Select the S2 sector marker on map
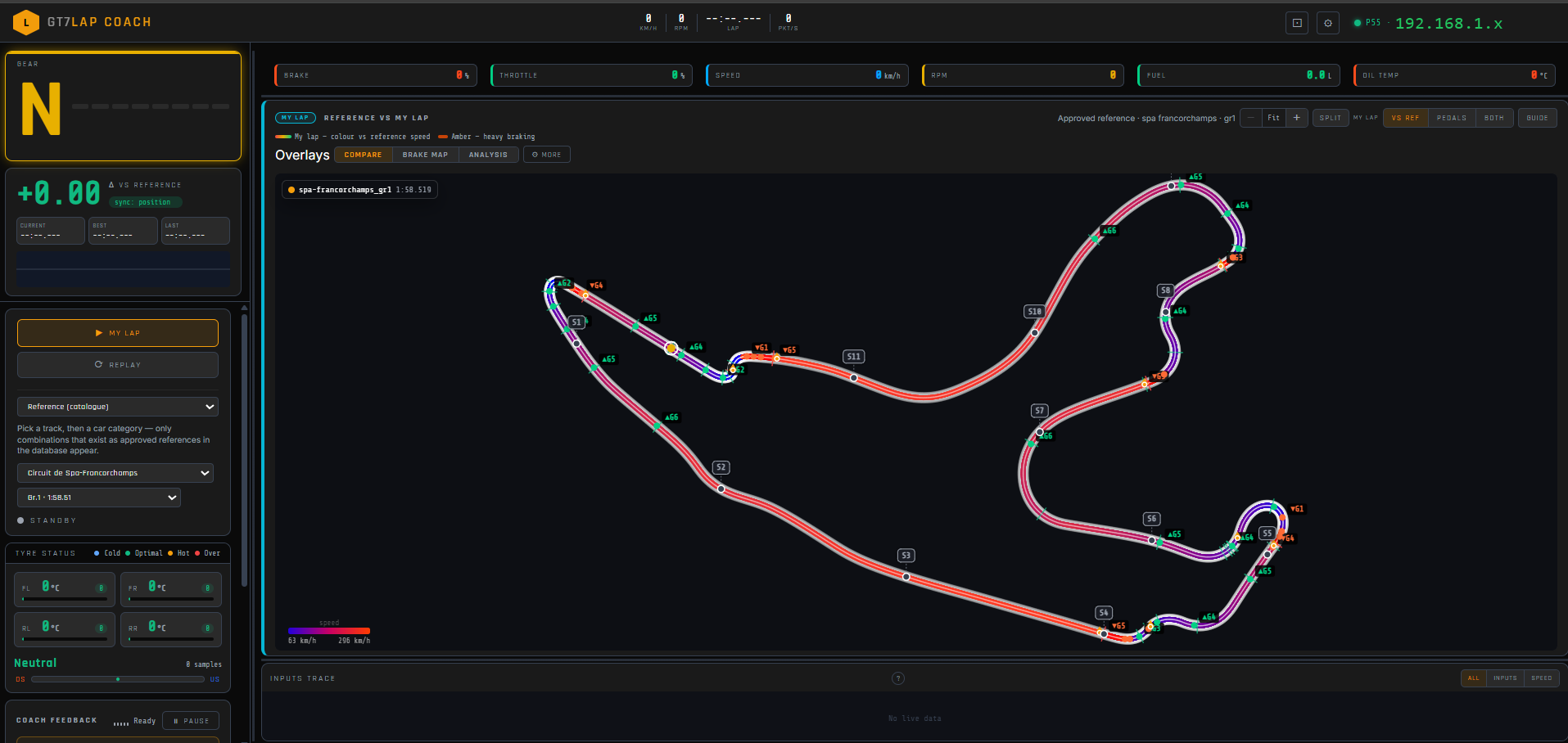The height and width of the screenshot is (743, 1568). [x=721, y=467]
